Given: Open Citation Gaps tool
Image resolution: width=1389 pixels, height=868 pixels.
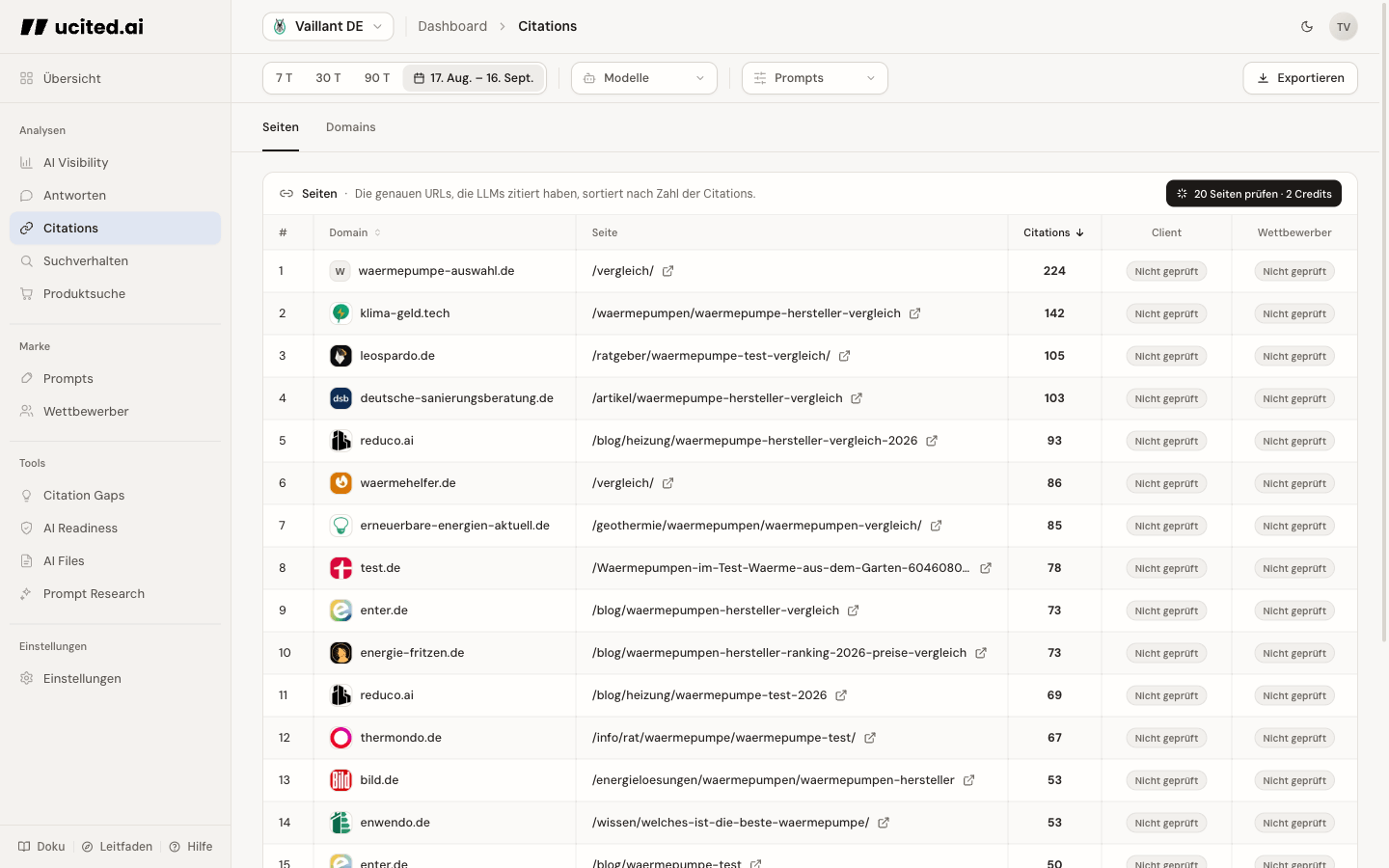Looking at the screenshot, I should 115,496.
